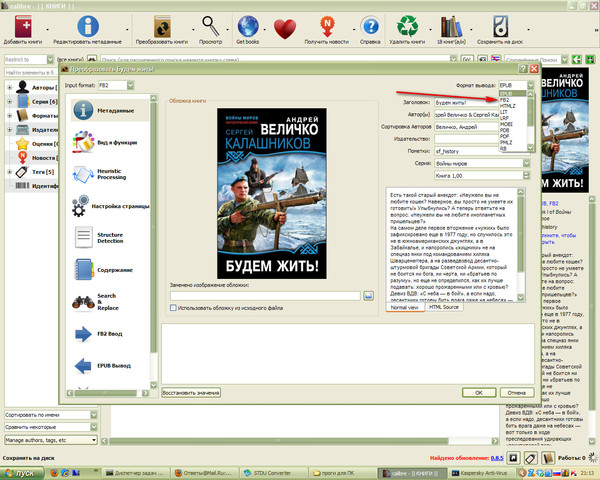The image size is (600, 480).
Task: Click the book title input field
Action: coord(466,103)
